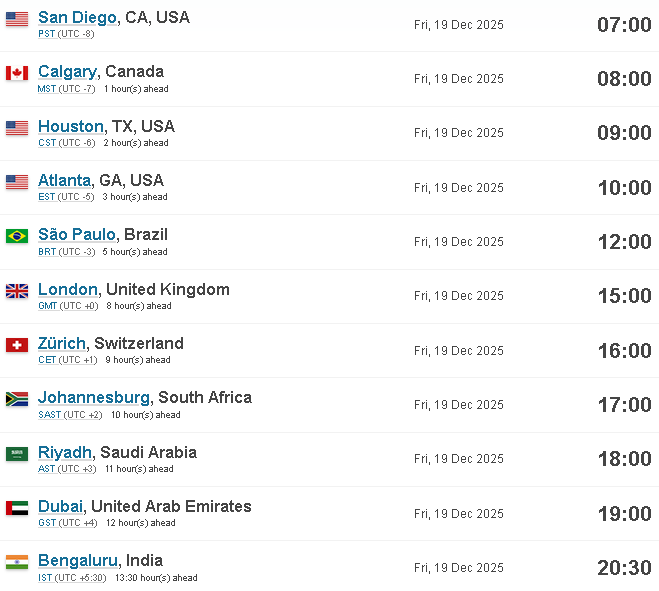Screen dimensions: 659x591
Task: Click the South Africa flag icon
Action: [17, 399]
